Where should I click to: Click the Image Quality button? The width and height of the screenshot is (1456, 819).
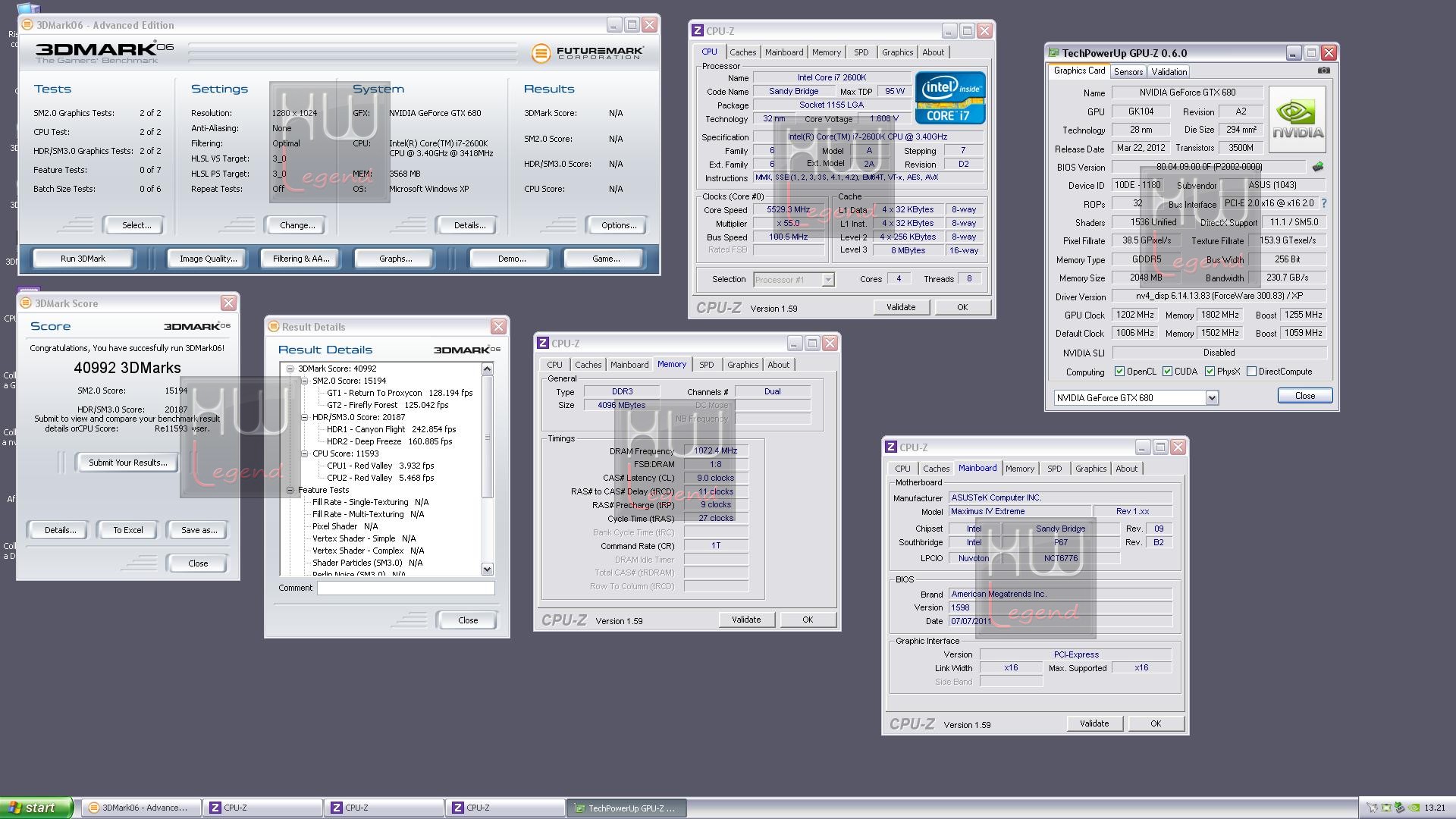208,259
